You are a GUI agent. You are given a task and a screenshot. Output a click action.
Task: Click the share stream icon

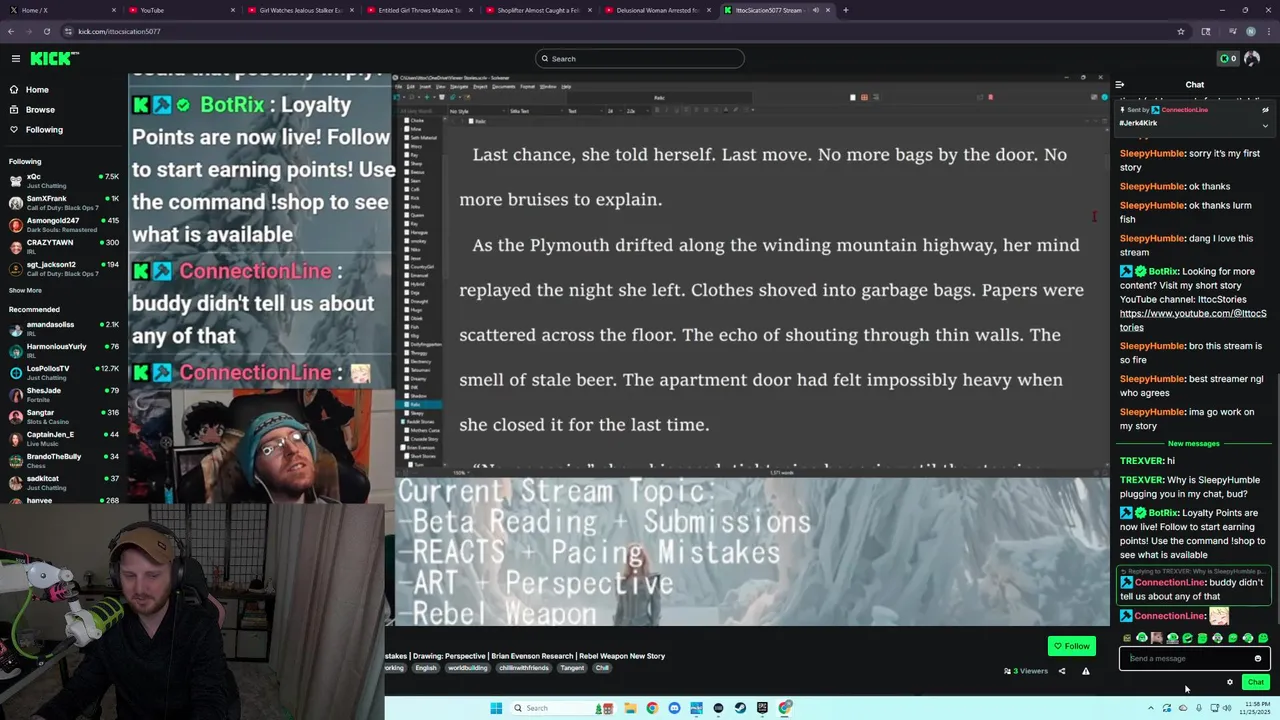1062,671
